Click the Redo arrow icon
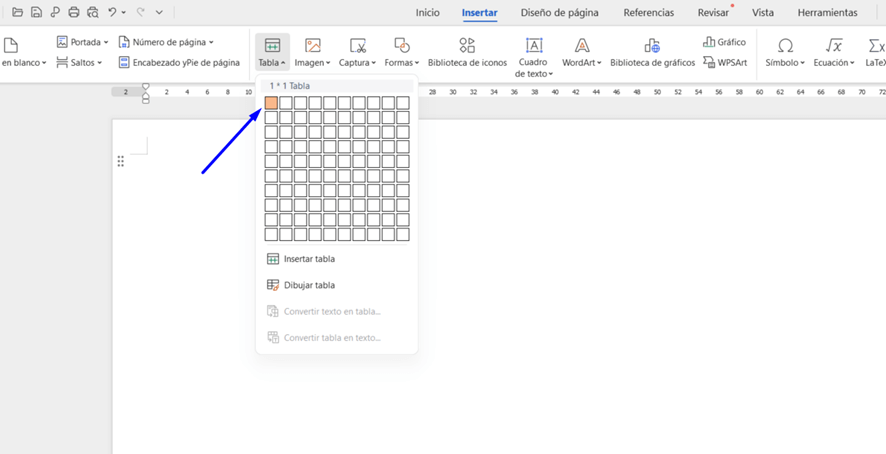The height and width of the screenshot is (454, 886). 140,12
